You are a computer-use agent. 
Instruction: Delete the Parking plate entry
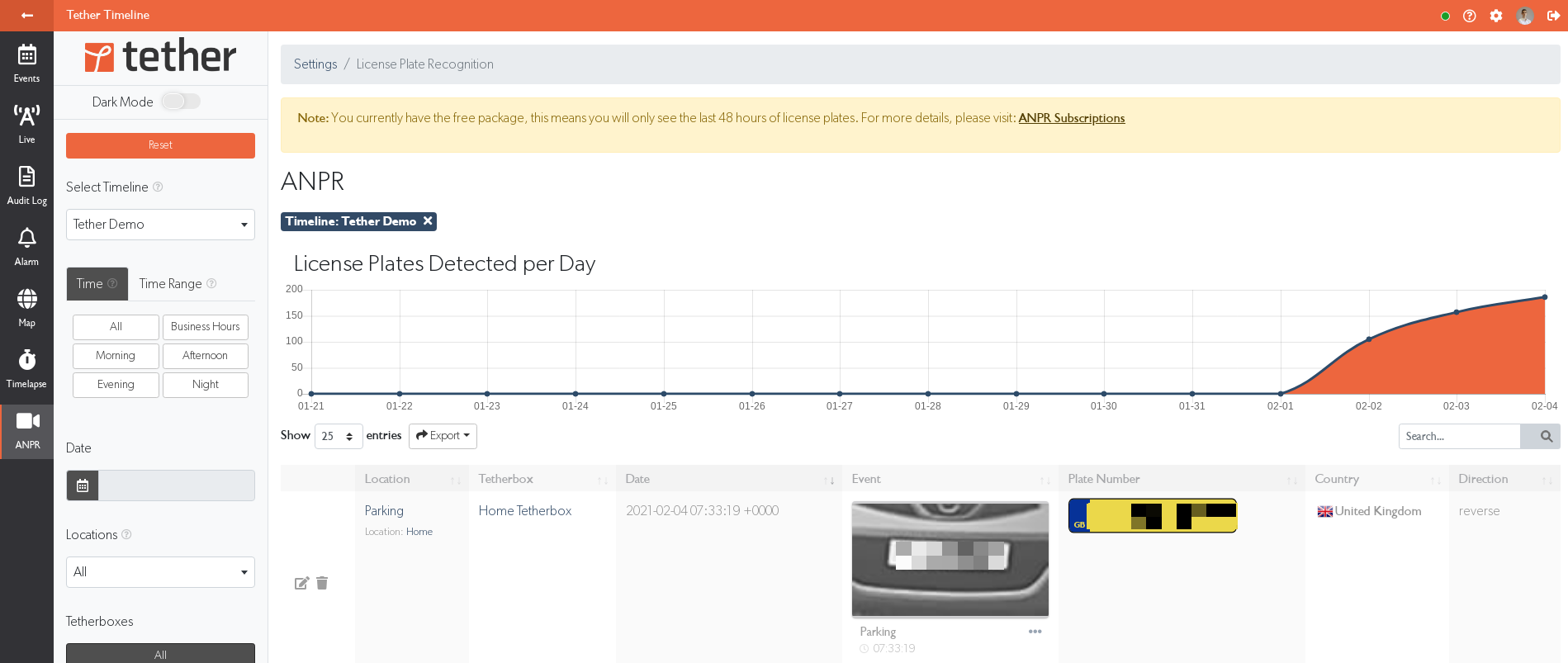(x=322, y=583)
